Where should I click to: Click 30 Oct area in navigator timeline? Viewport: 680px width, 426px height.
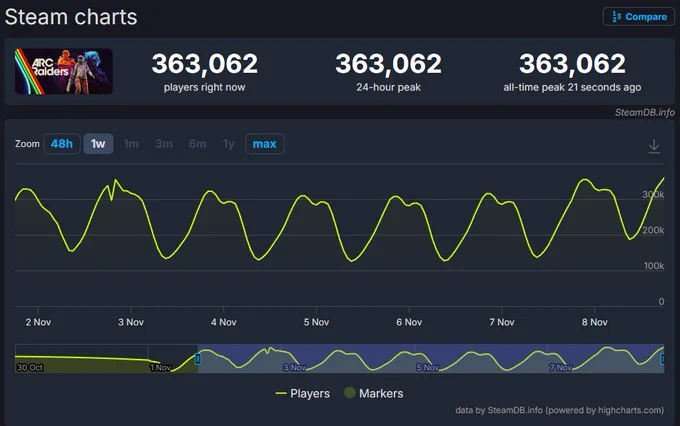click(30, 367)
